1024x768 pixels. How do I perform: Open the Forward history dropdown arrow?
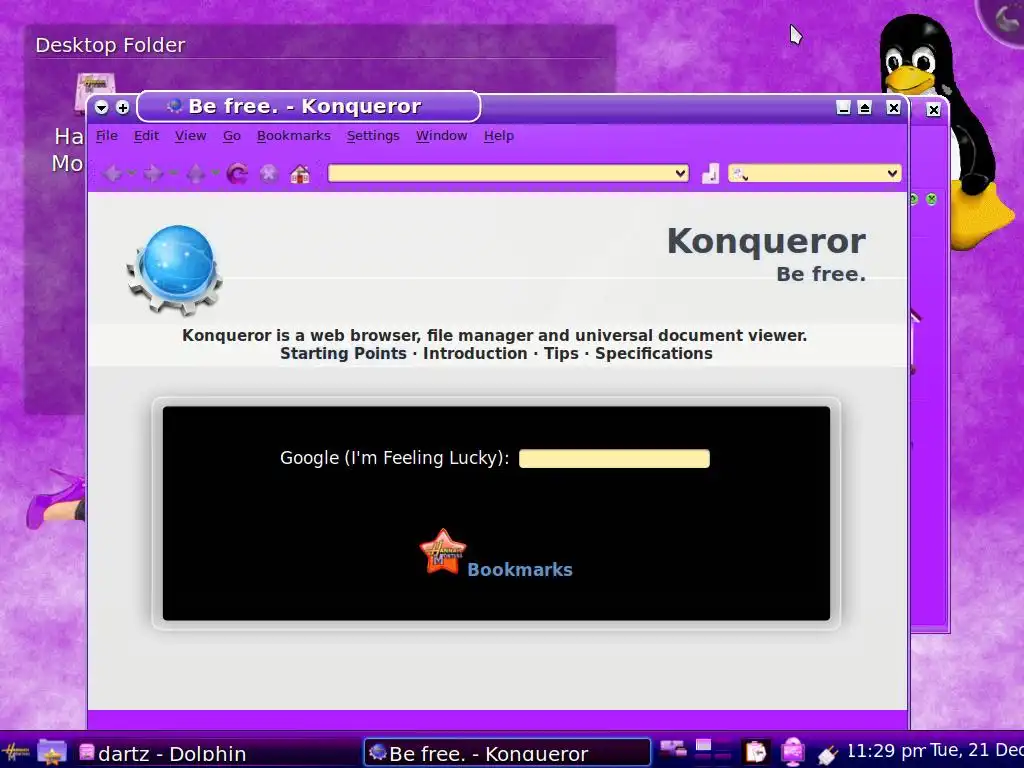pyautogui.click(x=173, y=174)
